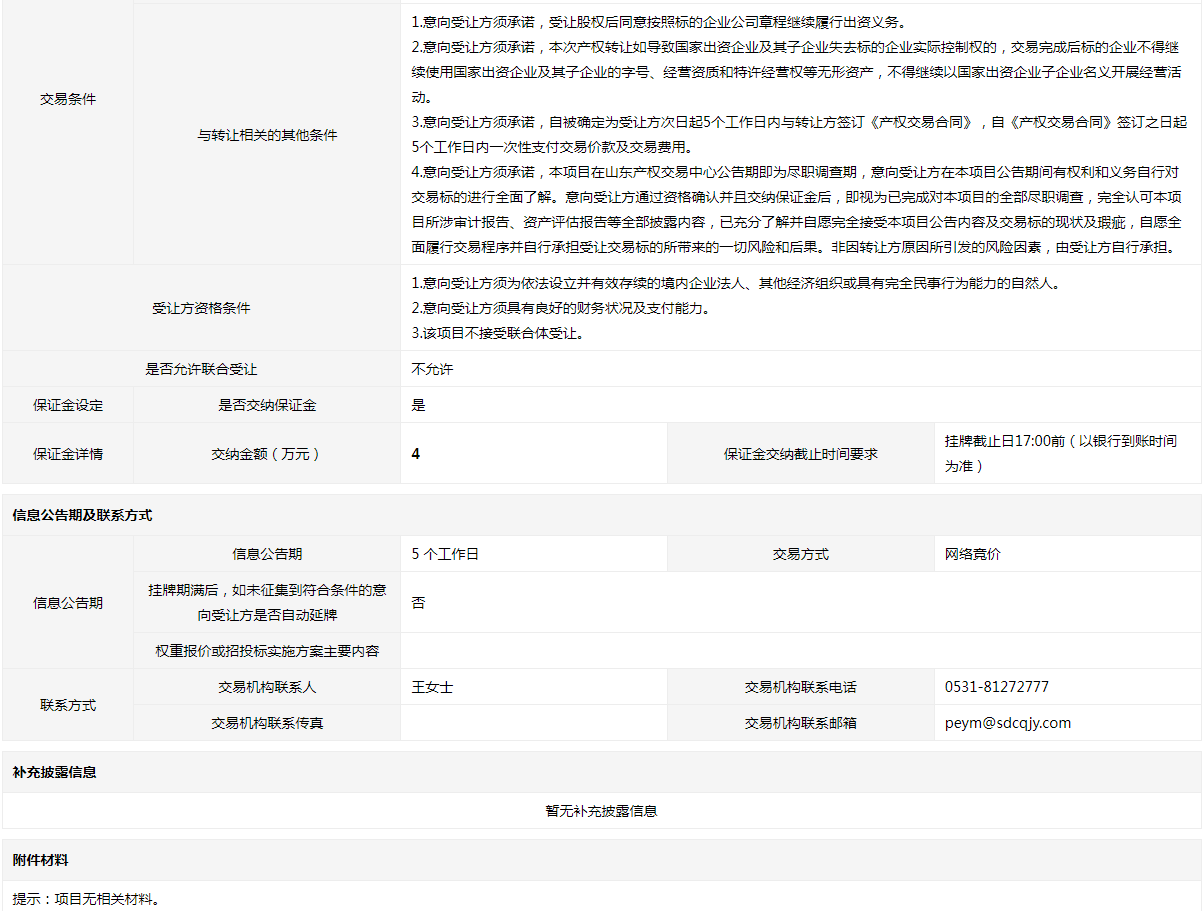The height and width of the screenshot is (911, 1204).
Task: Click the 5 个工作日 announcement period value
Action: point(445,554)
